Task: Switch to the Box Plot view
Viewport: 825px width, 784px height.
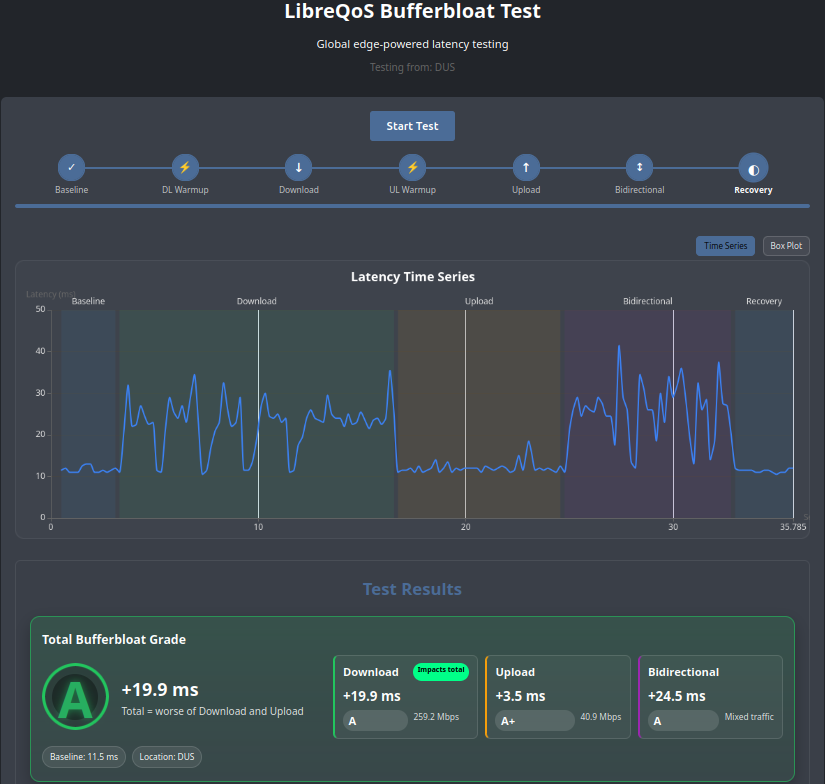Action: (786, 246)
